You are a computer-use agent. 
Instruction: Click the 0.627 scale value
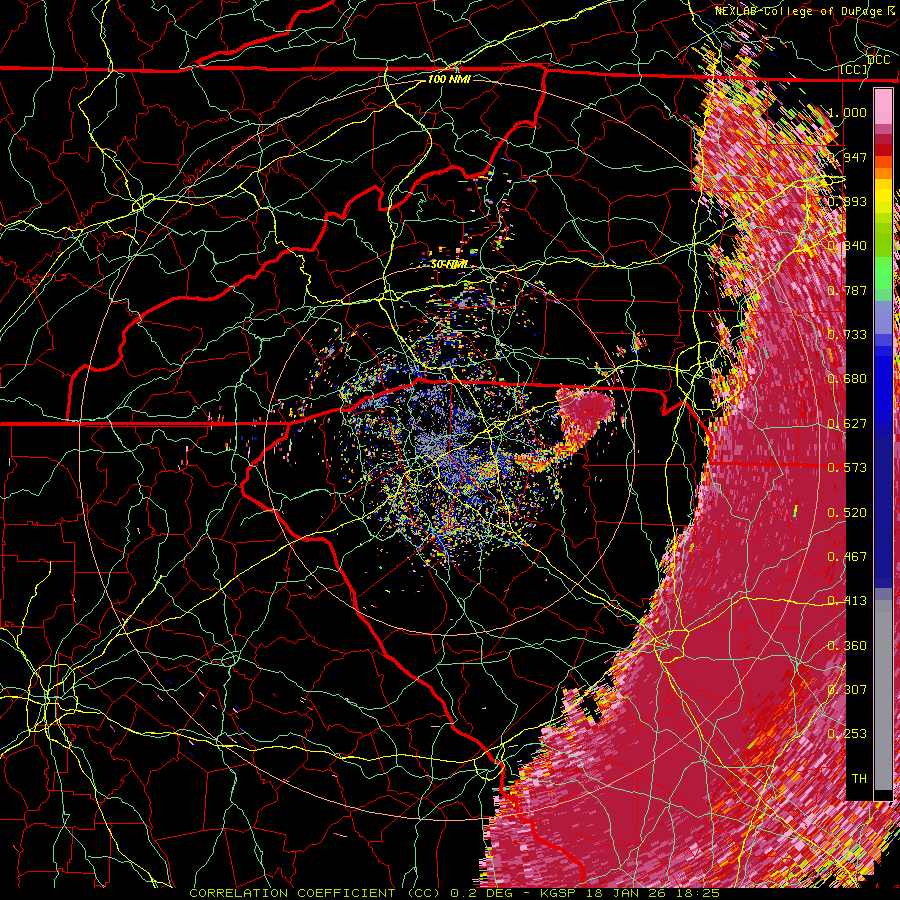[x=847, y=424]
